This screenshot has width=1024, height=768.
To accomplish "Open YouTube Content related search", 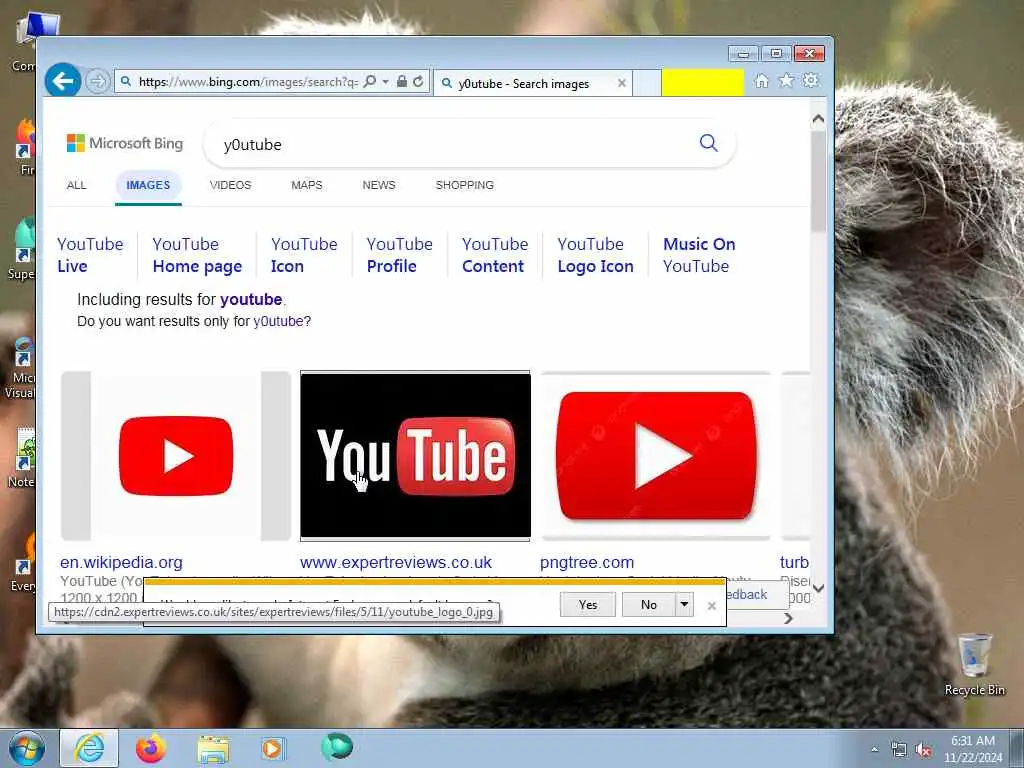I will 495,255.
